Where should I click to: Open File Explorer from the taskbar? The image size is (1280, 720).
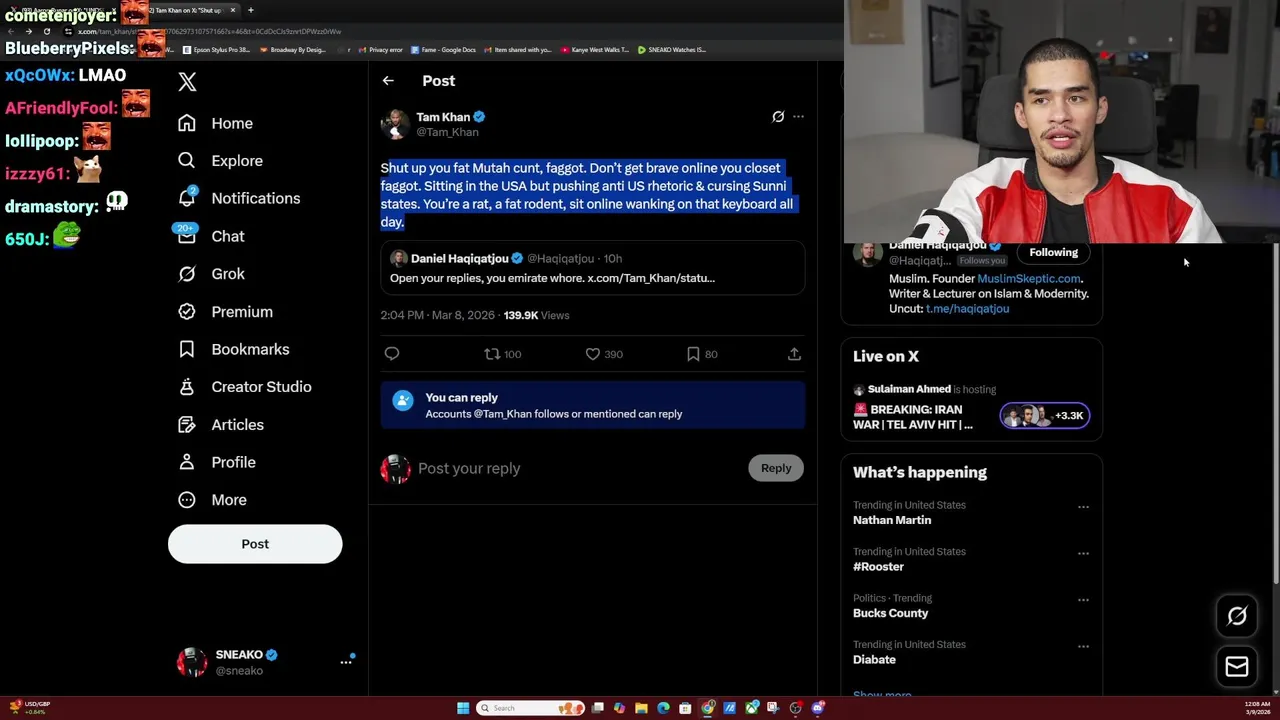click(x=641, y=708)
